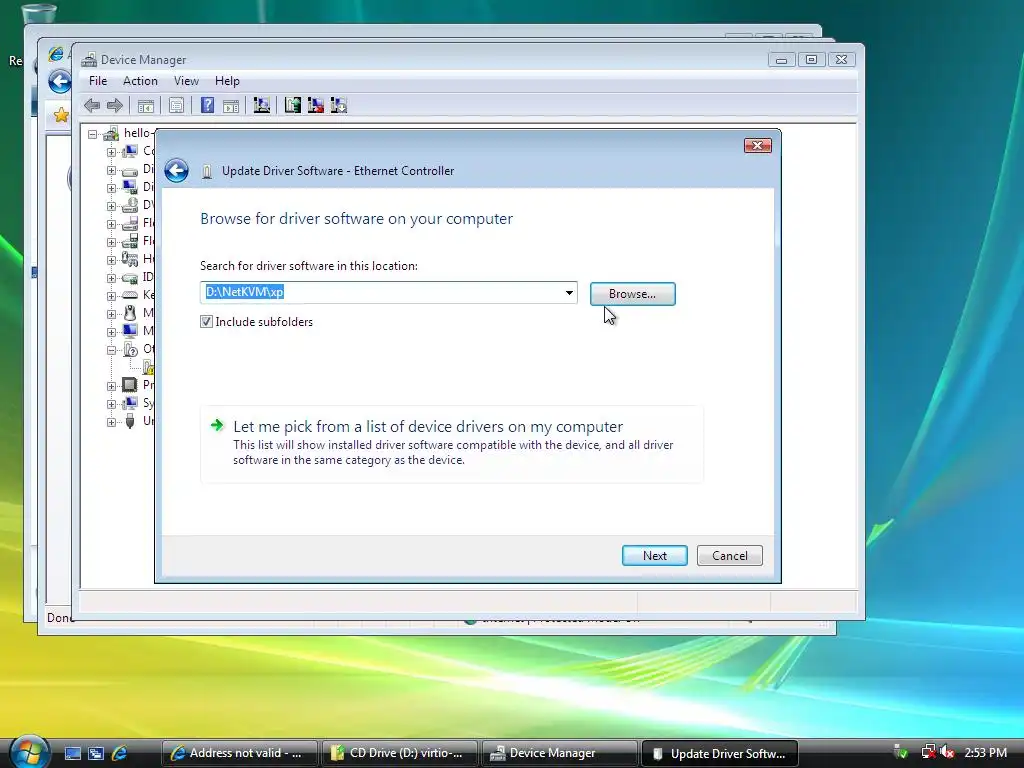The height and width of the screenshot is (768, 1024).
Task: Select the Other devices question-mark icon
Action: [130, 349]
